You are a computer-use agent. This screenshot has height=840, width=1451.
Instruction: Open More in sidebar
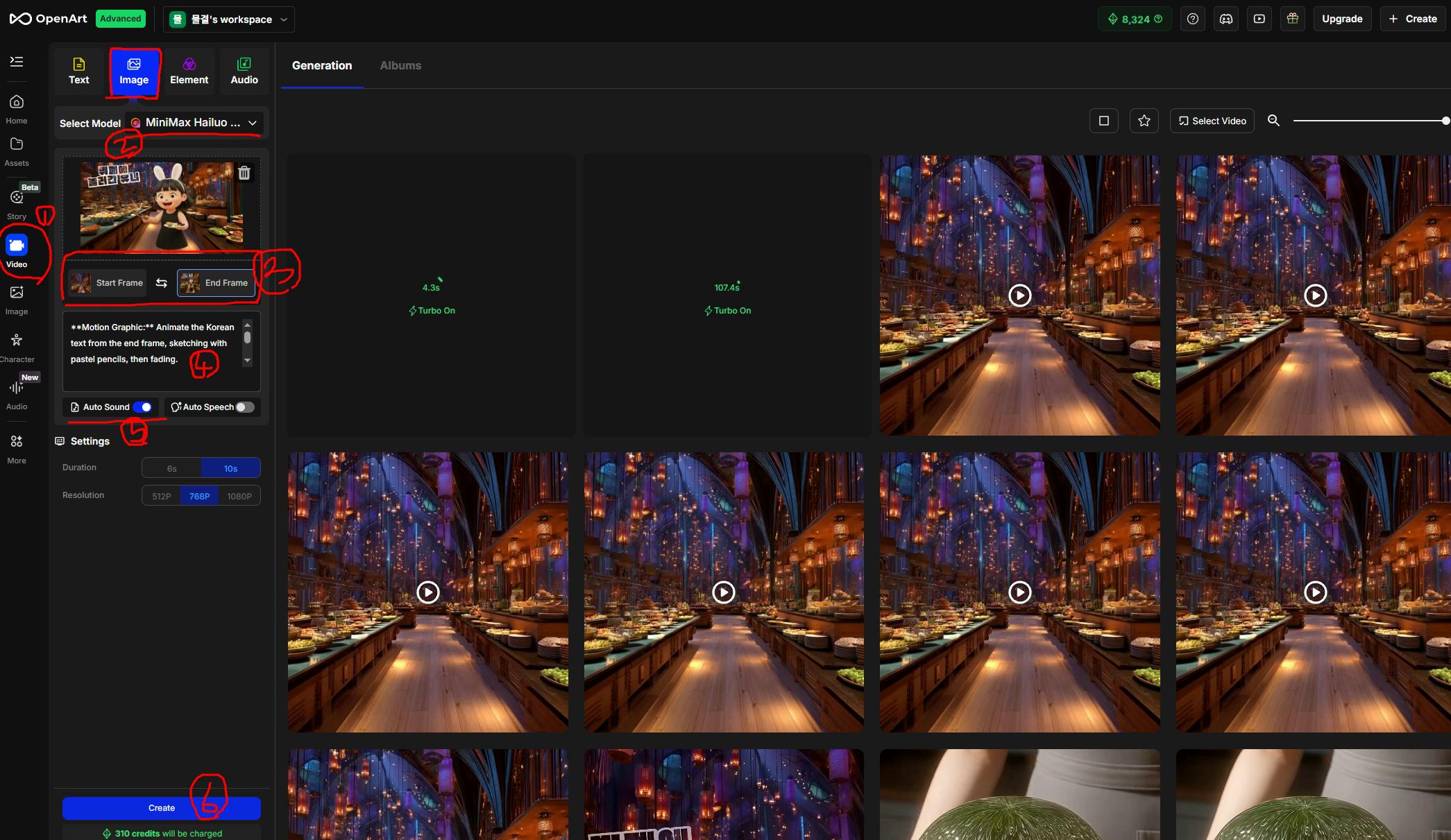tap(17, 449)
